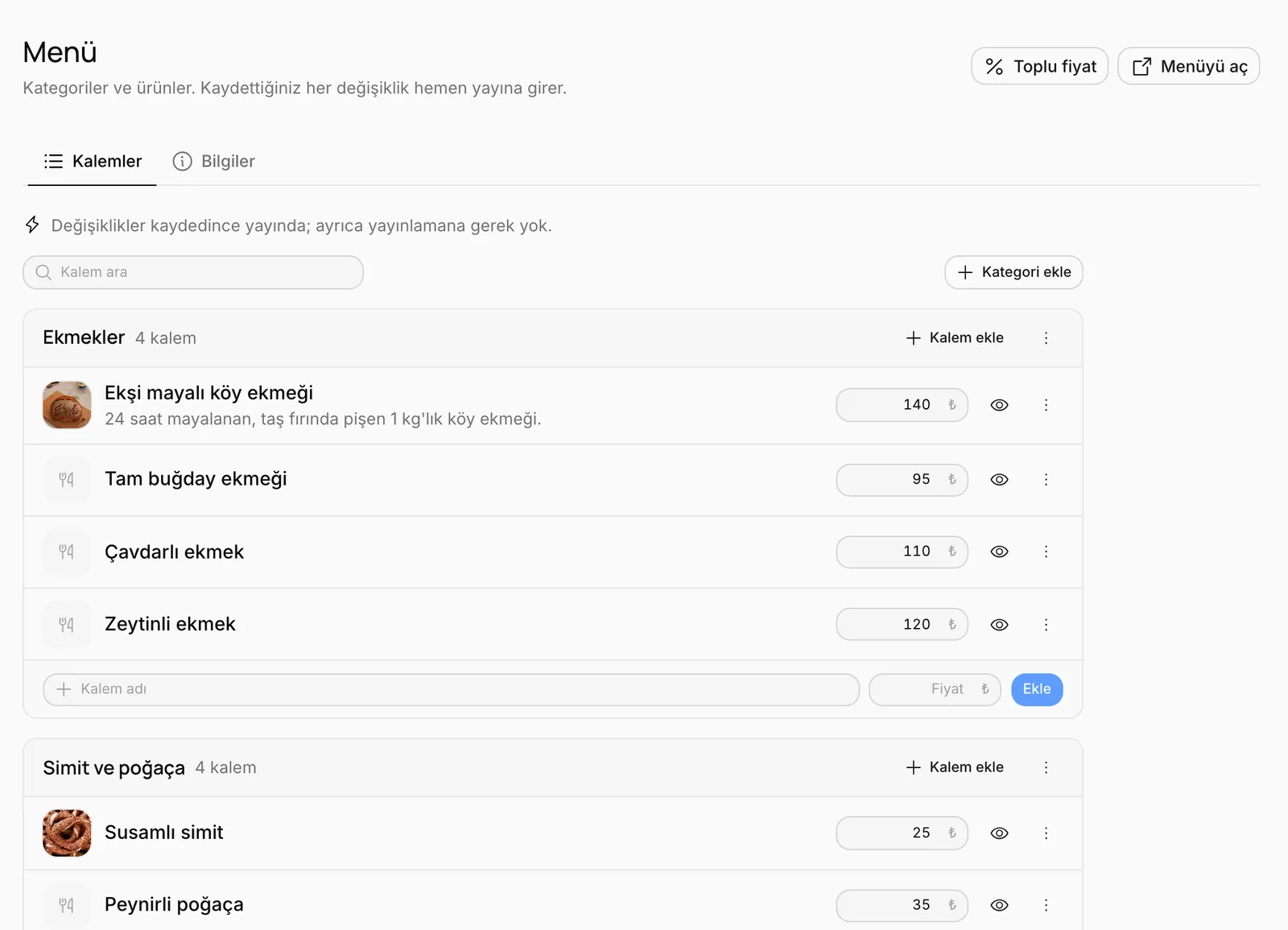Click Susamlı simit photo thumbnail
This screenshot has width=1288, height=930.
[x=67, y=833]
